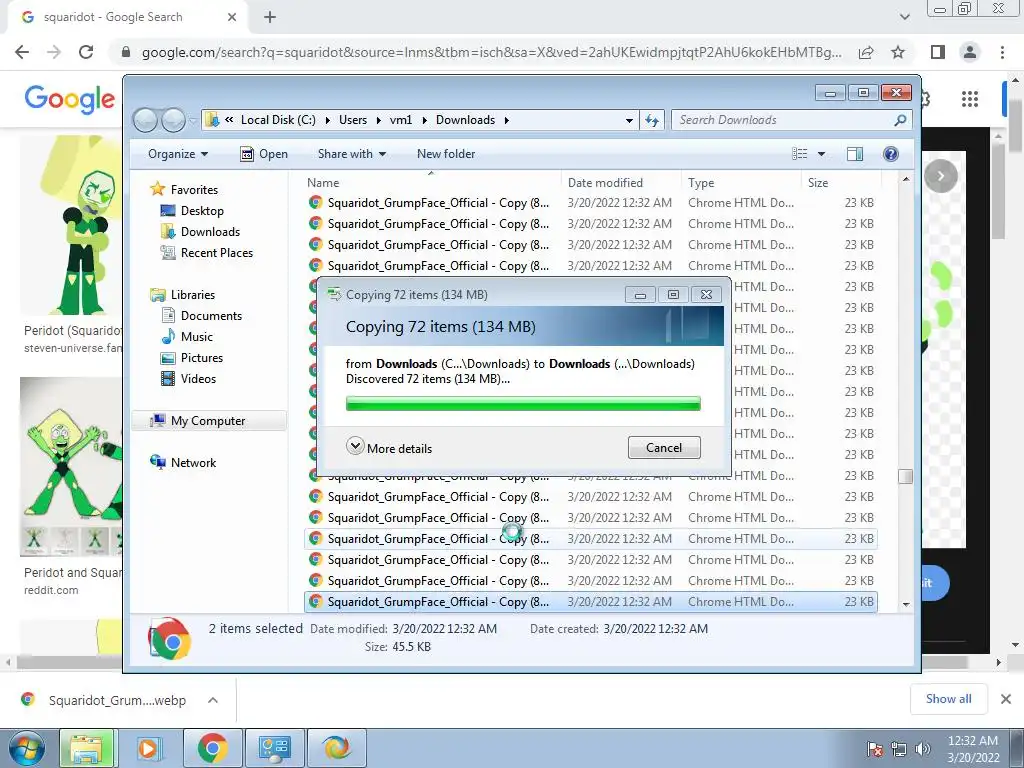Select Recent Places in navigation pane
Screen dimensions: 1024x768
coord(217,253)
